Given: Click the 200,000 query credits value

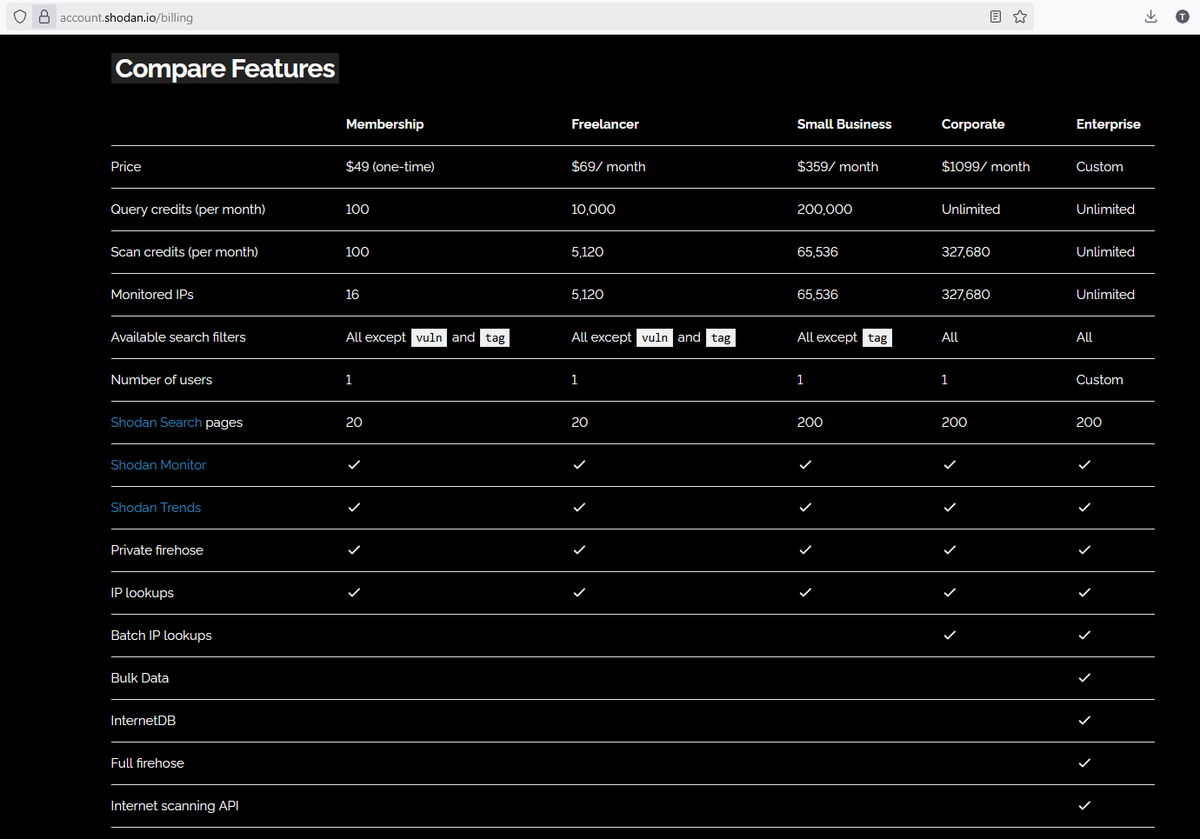Looking at the screenshot, I should [x=825, y=209].
